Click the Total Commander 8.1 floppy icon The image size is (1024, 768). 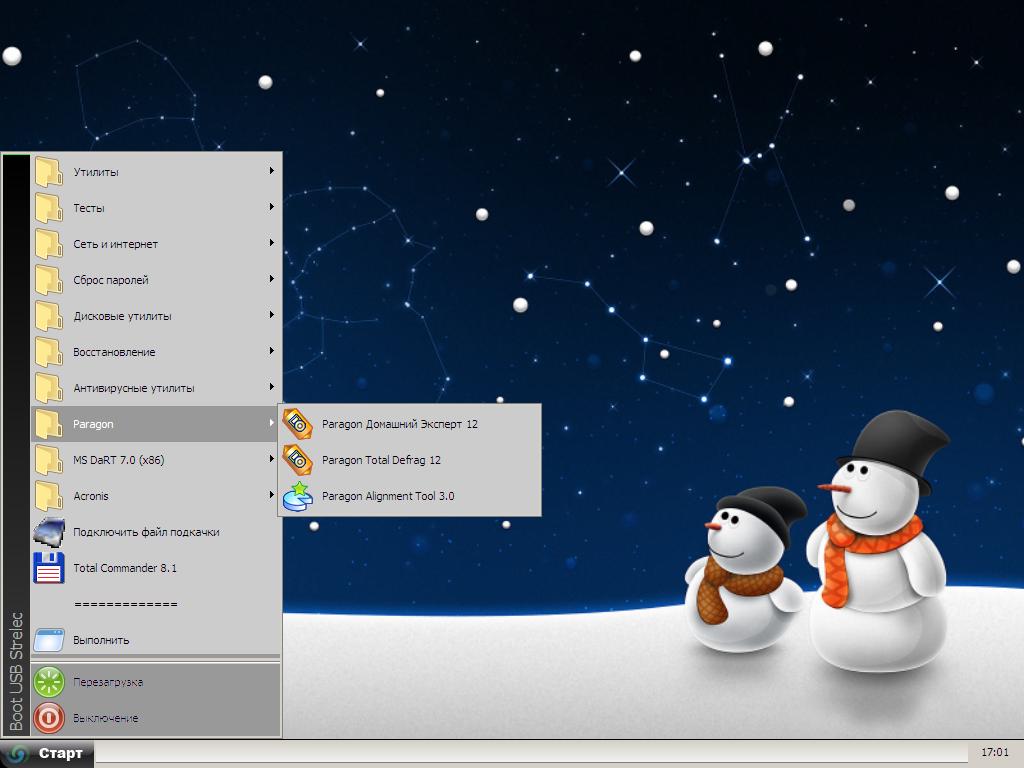tap(49, 568)
